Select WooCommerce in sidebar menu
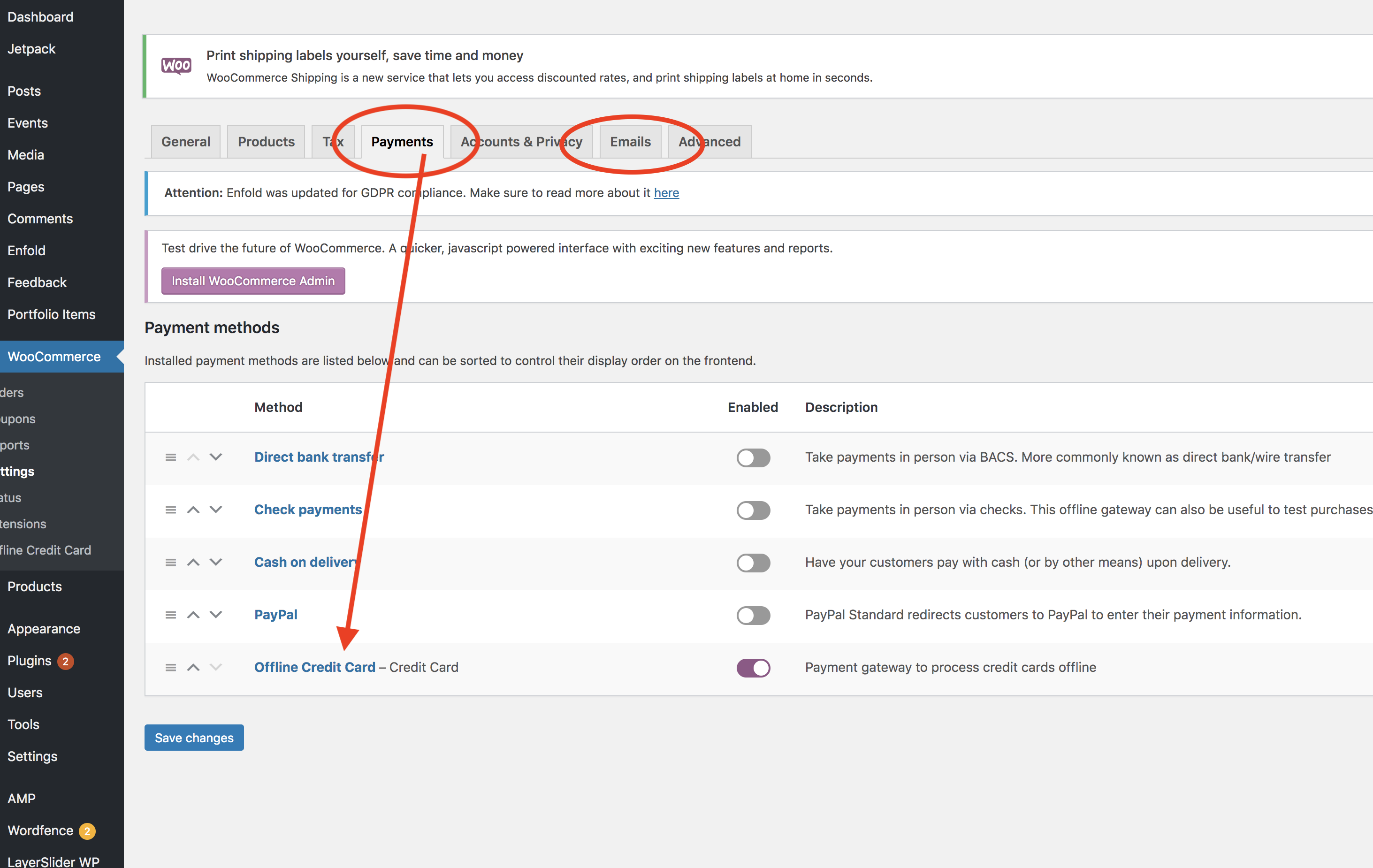 click(61, 357)
